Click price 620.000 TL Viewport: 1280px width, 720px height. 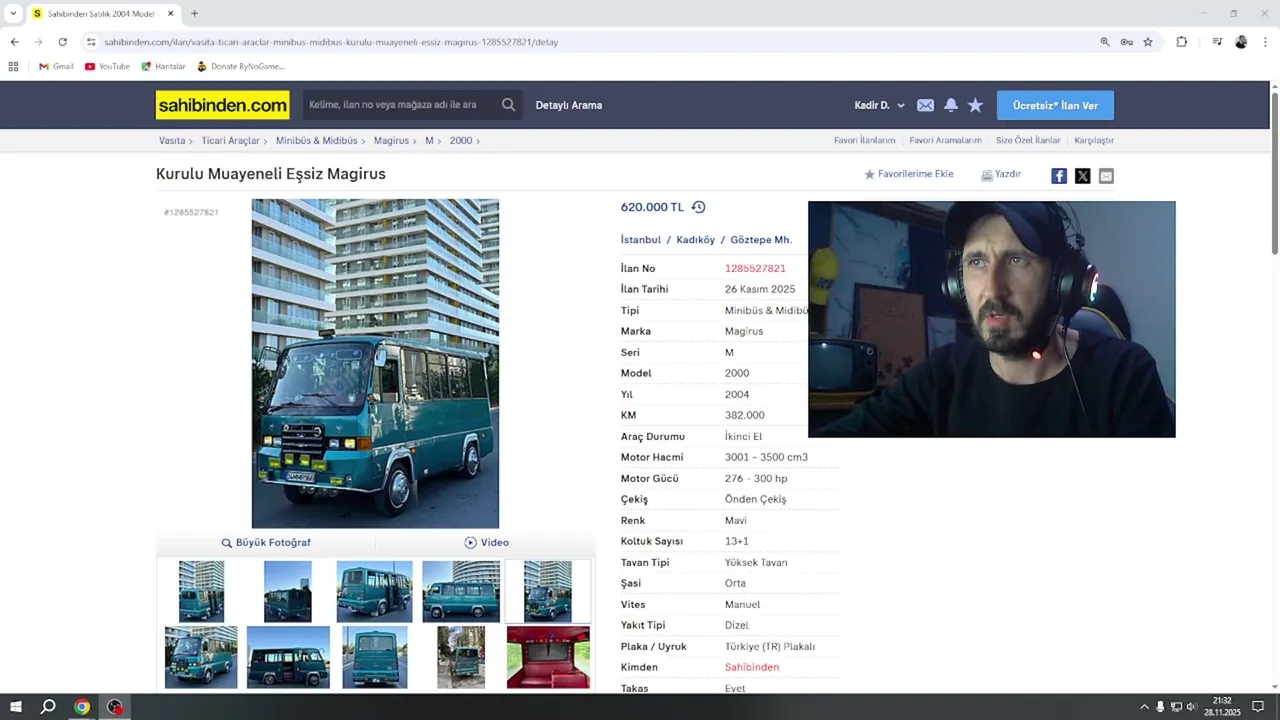tap(652, 207)
